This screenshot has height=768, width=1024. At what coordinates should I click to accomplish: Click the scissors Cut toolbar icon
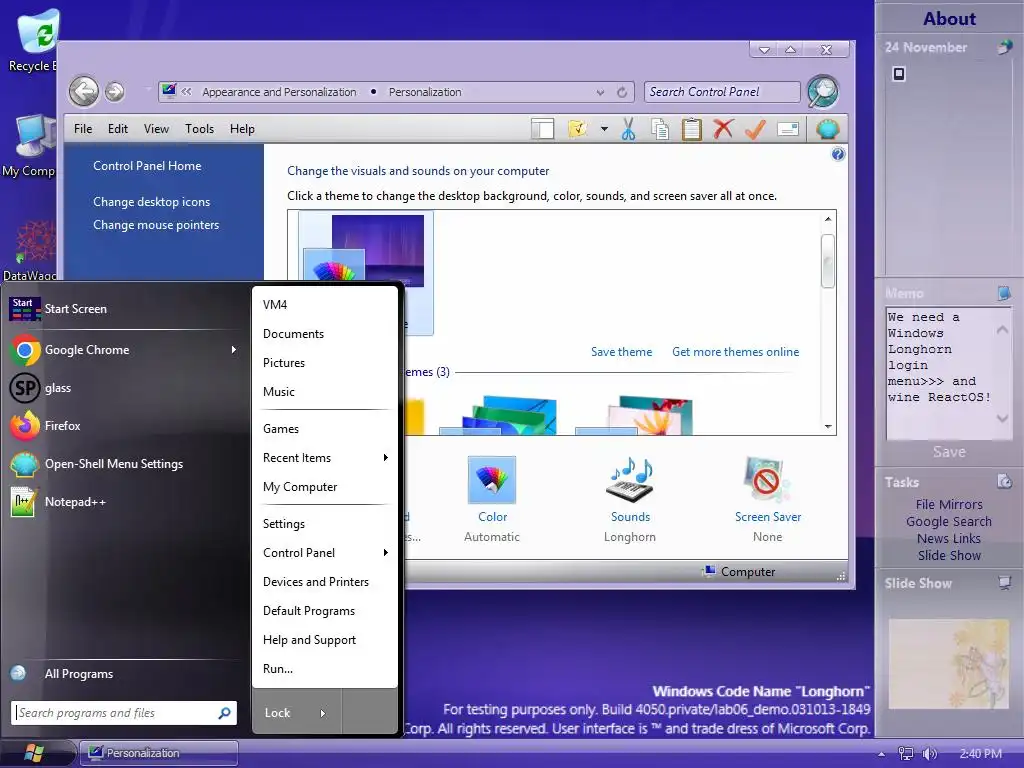pyautogui.click(x=628, y=129)
